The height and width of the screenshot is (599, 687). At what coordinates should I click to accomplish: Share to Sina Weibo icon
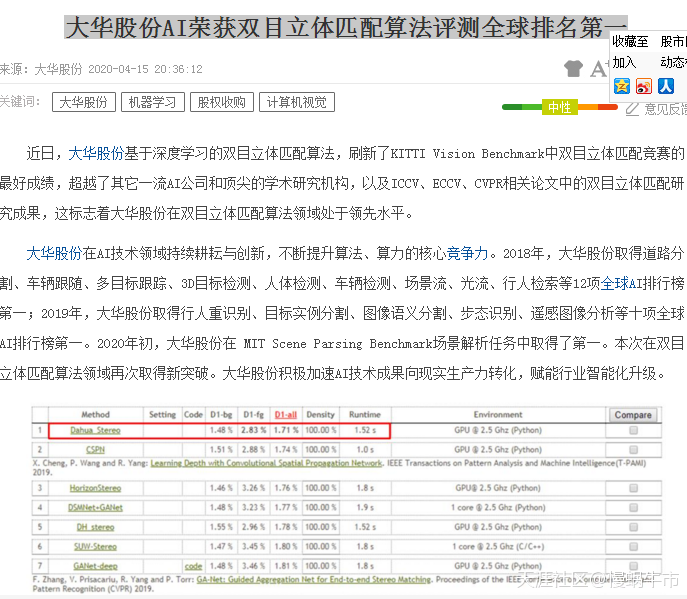(644, 86)
